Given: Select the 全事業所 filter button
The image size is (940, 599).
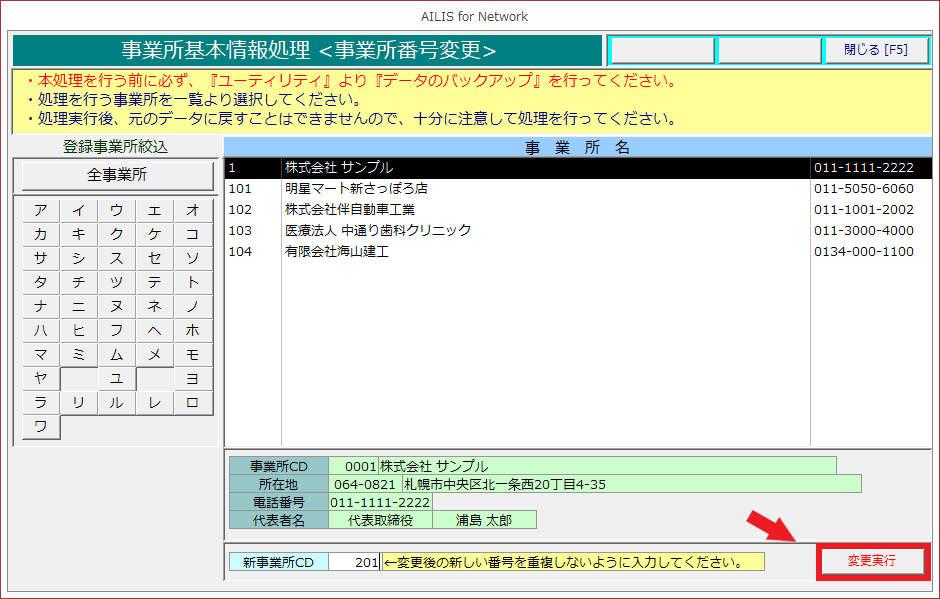Looking at the screenshot, I should 117,175.
